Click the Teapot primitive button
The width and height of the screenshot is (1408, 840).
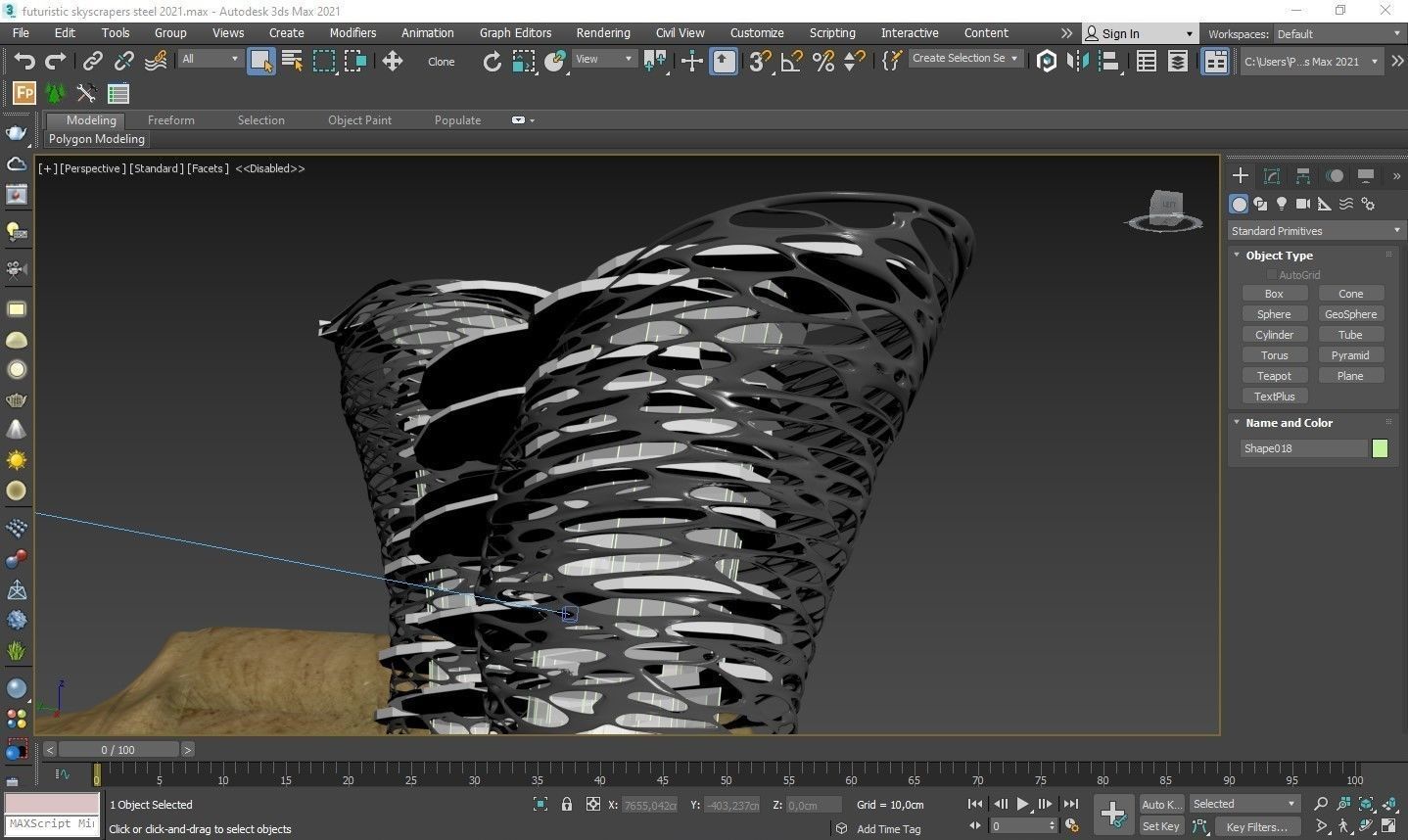[1273, 376]
